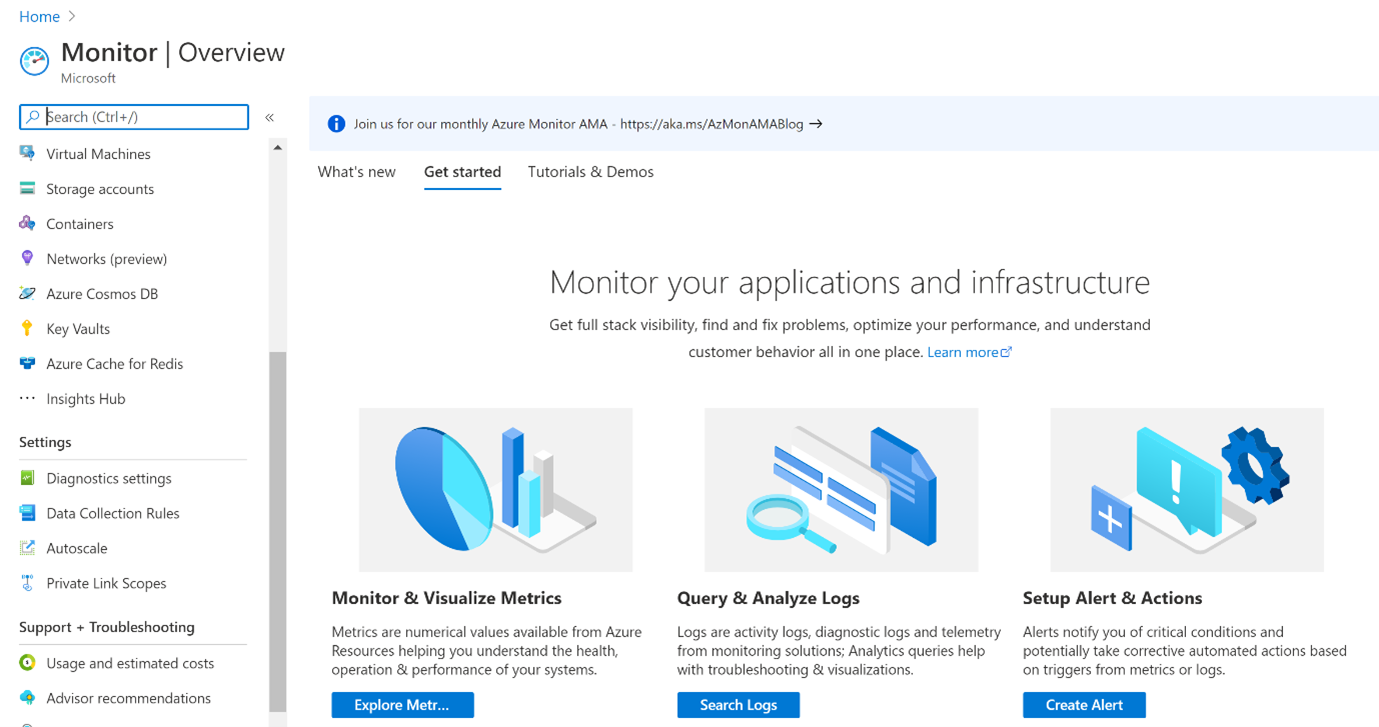Click the Settings section header

(x=45, y=442)
